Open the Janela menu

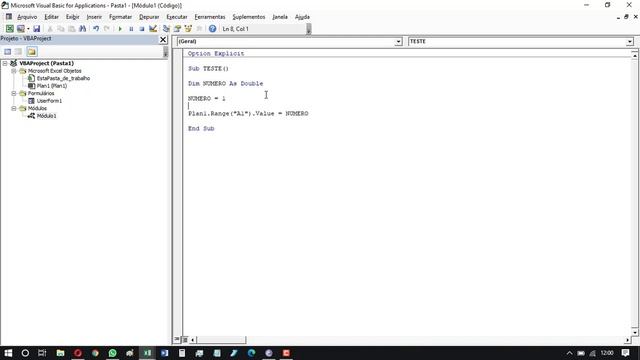coord(280,17)
